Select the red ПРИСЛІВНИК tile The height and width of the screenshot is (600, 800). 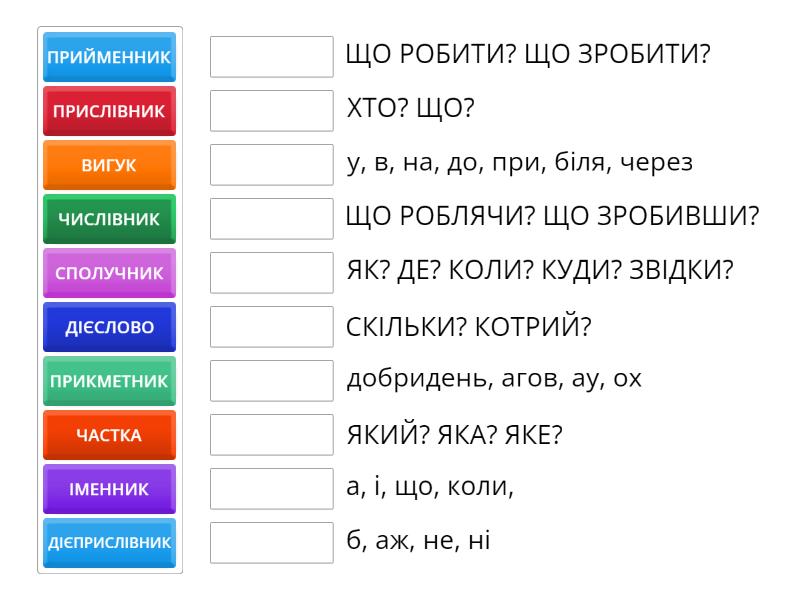point(110,111)
